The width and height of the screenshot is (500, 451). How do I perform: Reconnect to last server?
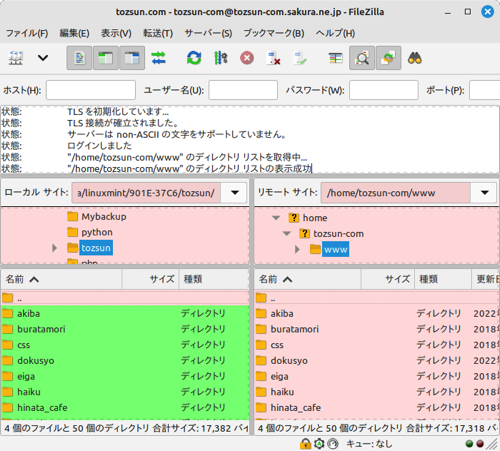300,58
